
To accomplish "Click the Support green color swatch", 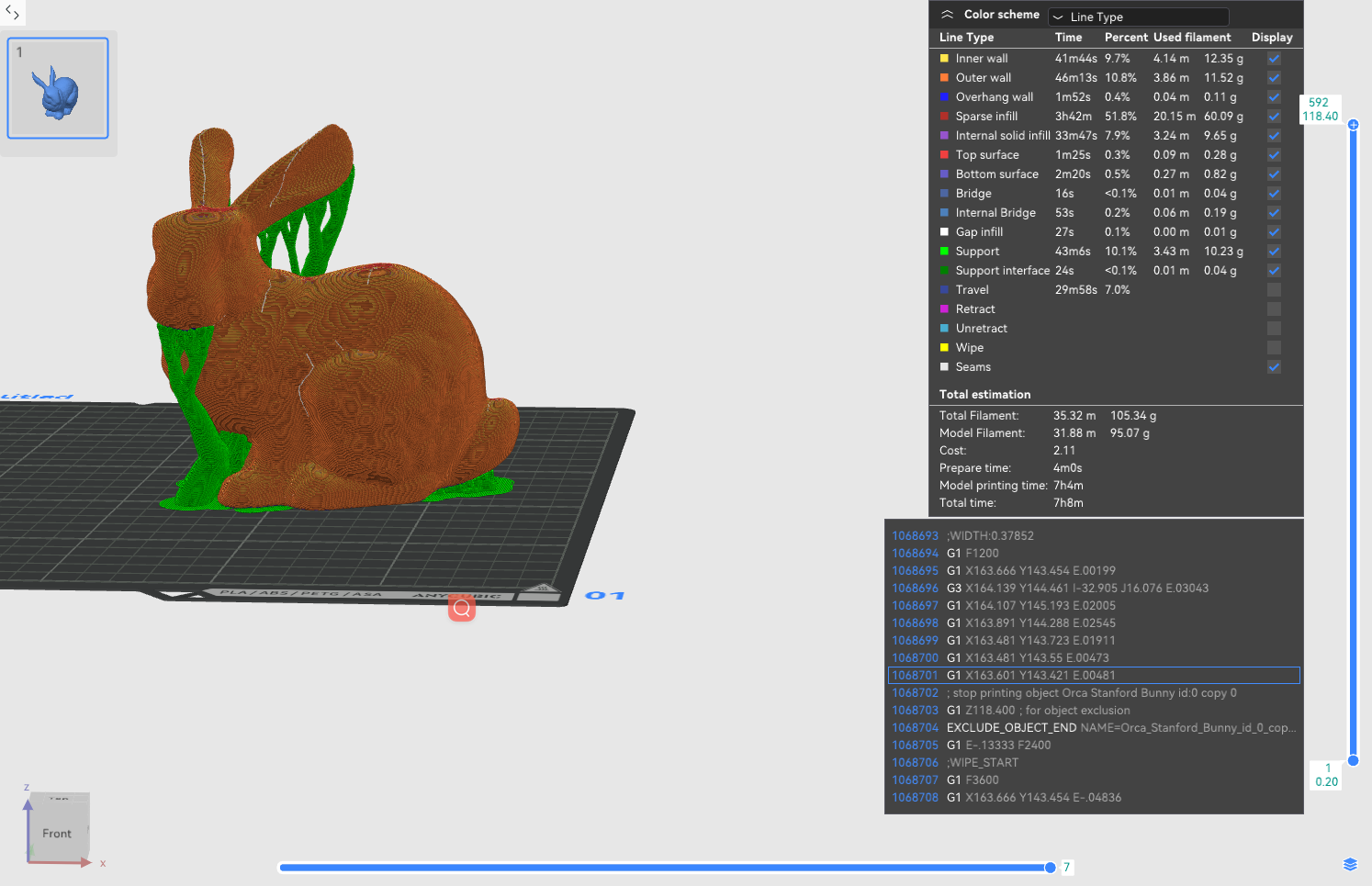I will click(944, 251).
